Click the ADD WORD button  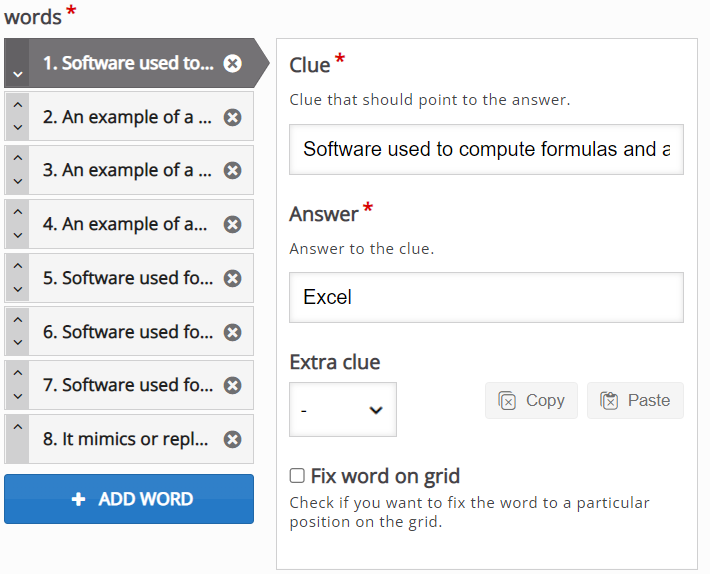click(129, 499)
